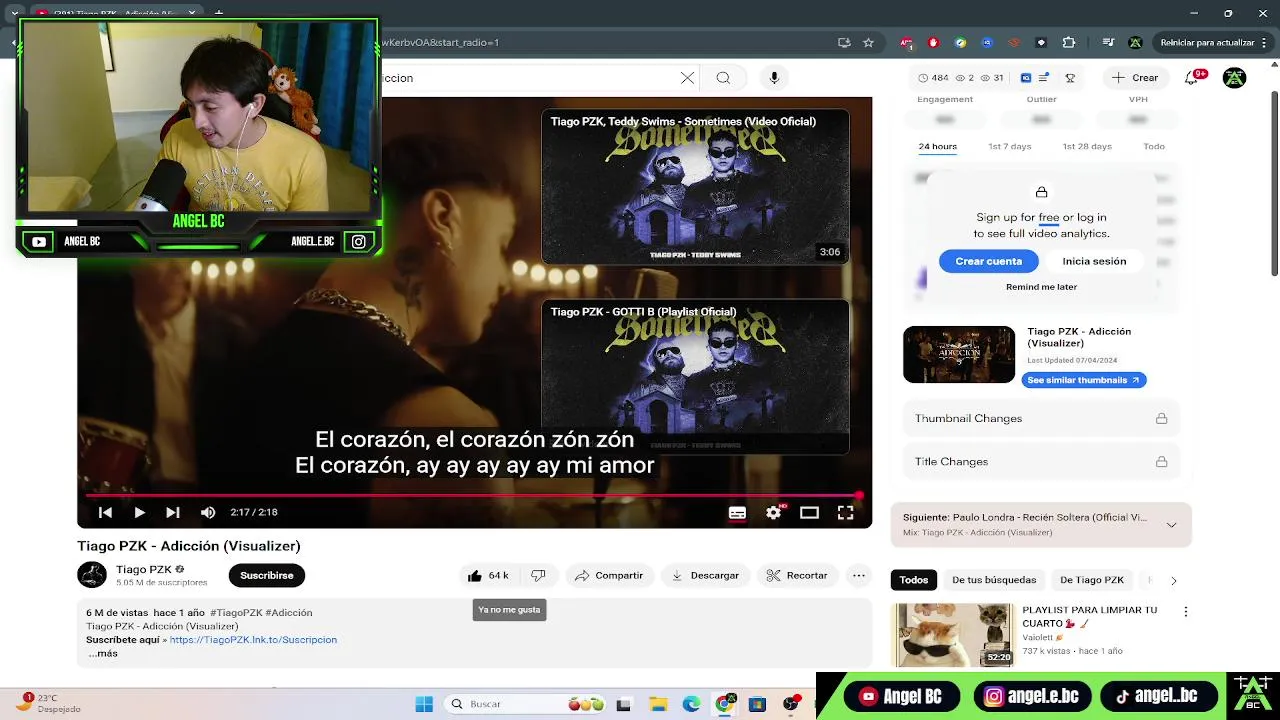This screenshot has width=1280, height=720.
Task: Click Inicia sesión in analytics panel
Action: tap(1094, 261)
